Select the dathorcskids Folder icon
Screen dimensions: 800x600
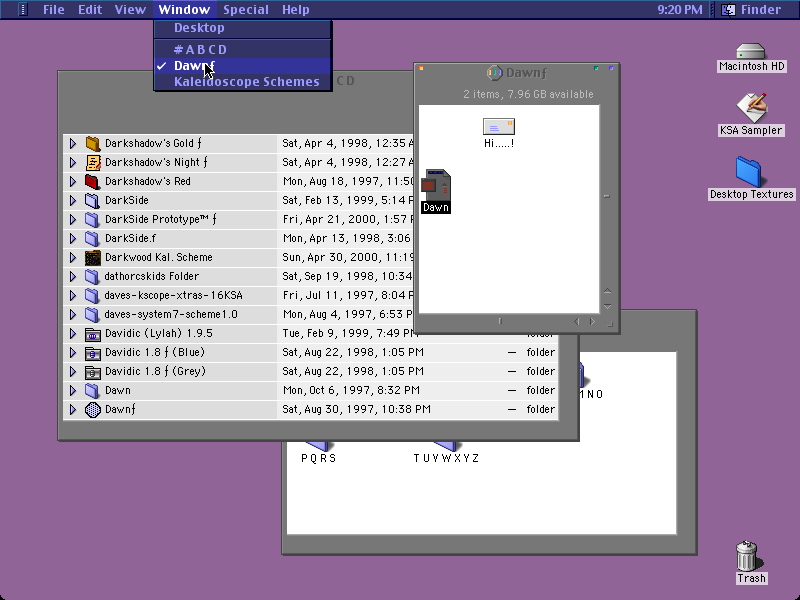pyautogui.click(x=92, y=277)
